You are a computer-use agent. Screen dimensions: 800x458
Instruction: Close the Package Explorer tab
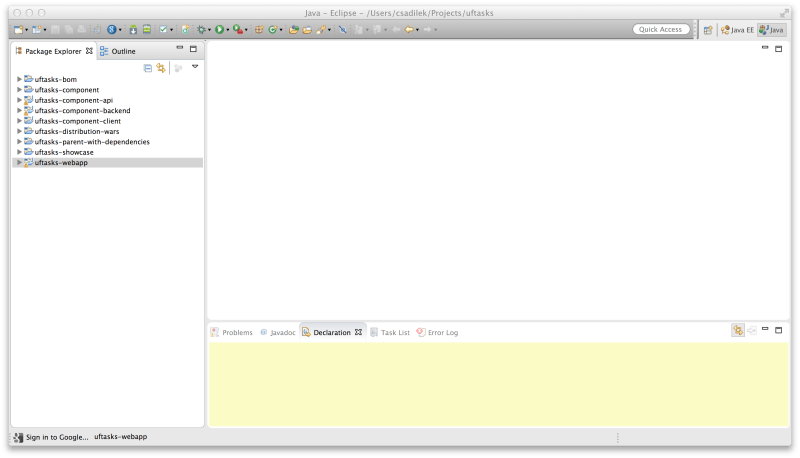pos(89,51)
